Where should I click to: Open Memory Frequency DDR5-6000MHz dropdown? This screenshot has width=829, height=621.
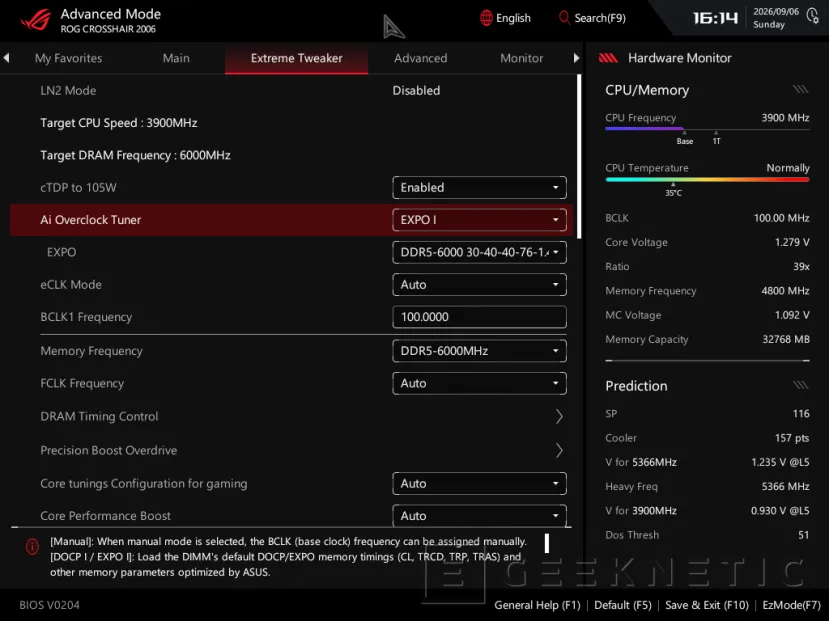pyautogui.click(x=480, y=351)
